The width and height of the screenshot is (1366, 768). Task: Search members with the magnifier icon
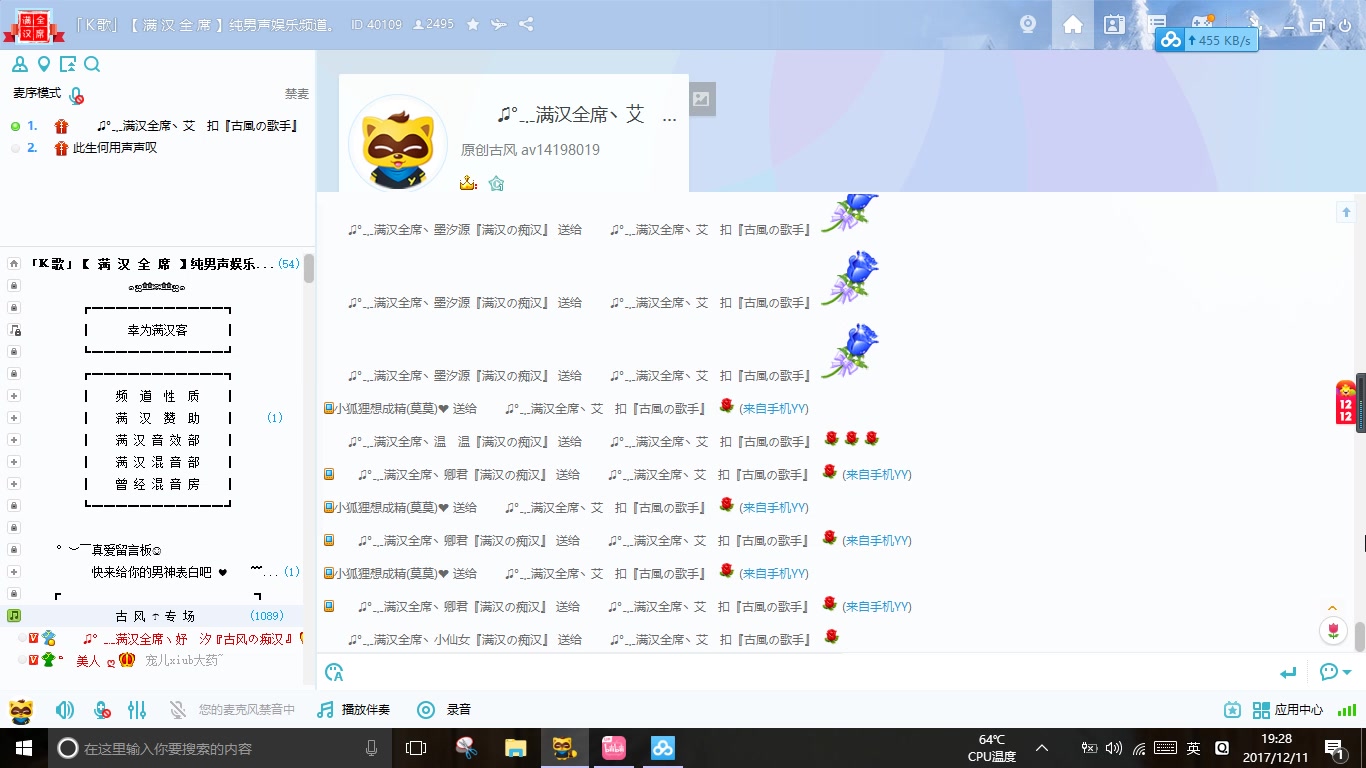point(92,65)
